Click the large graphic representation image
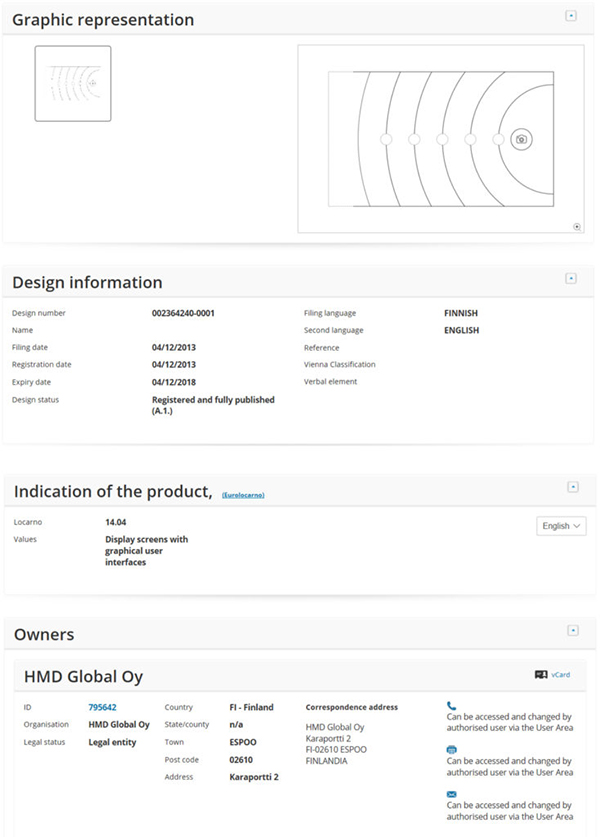 click(440, 139)
